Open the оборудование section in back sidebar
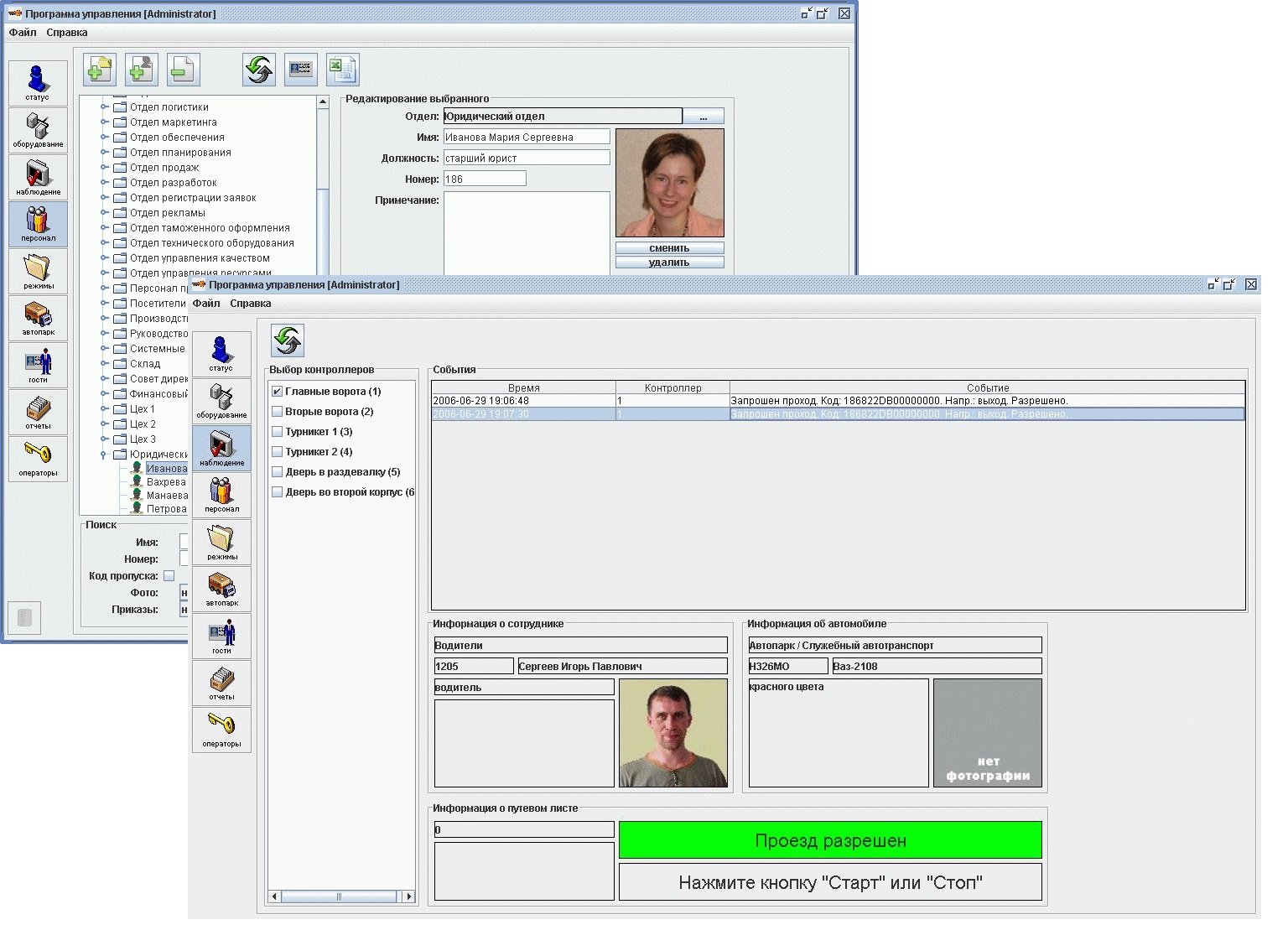 38,130
